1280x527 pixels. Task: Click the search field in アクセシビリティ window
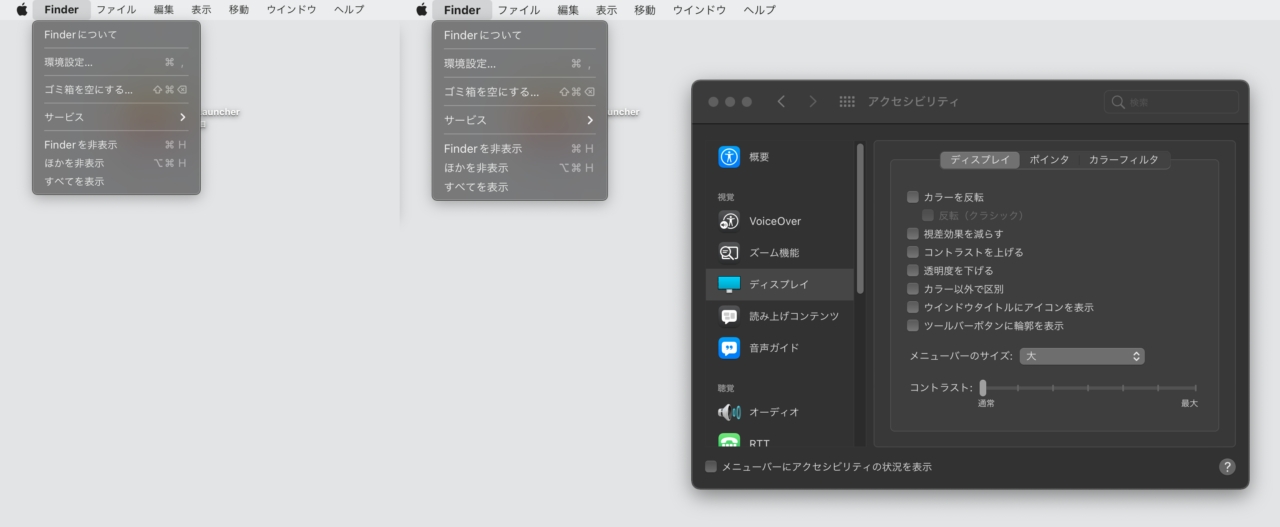click(x=1171, y=102)
